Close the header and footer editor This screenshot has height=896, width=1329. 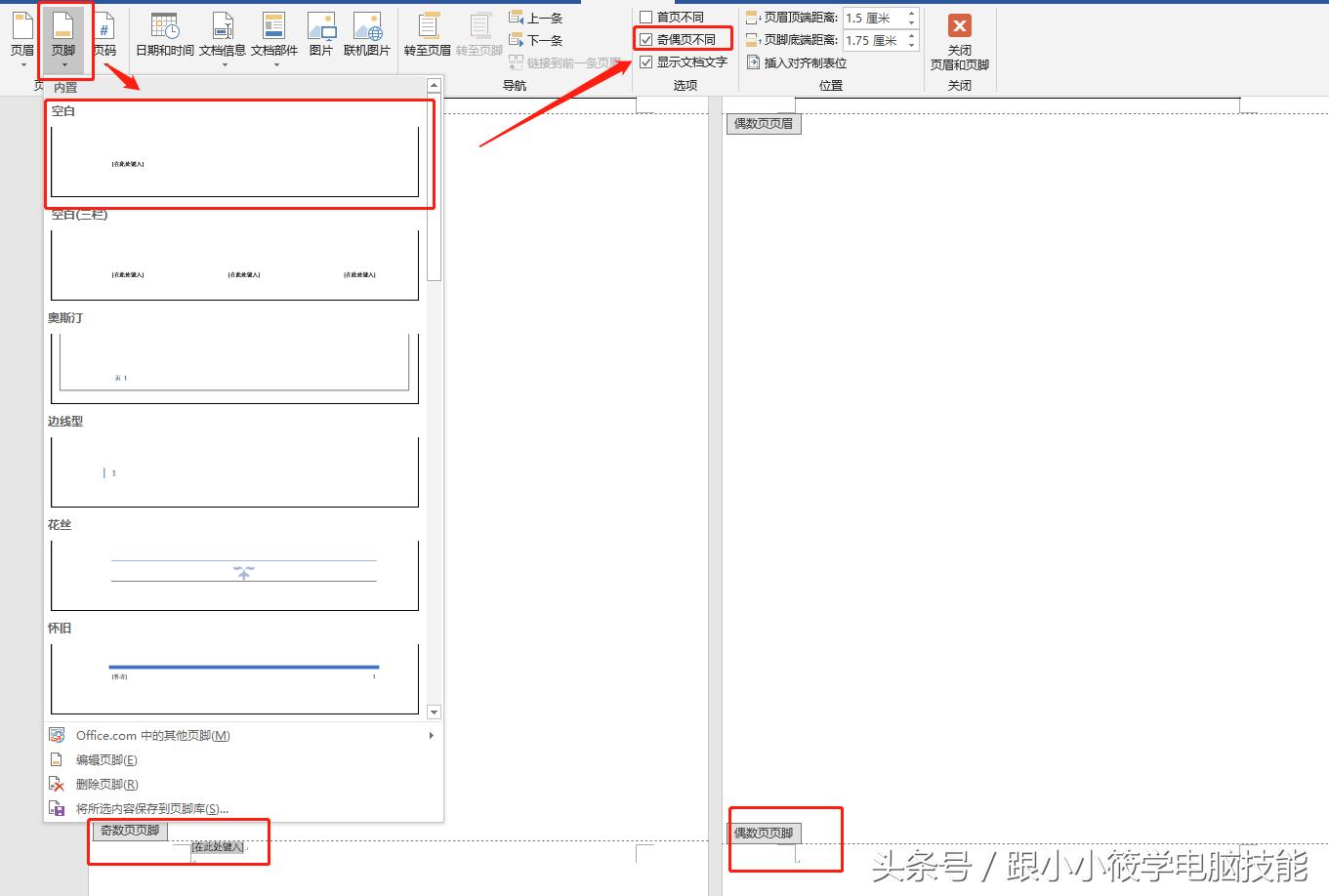(959, 39)
